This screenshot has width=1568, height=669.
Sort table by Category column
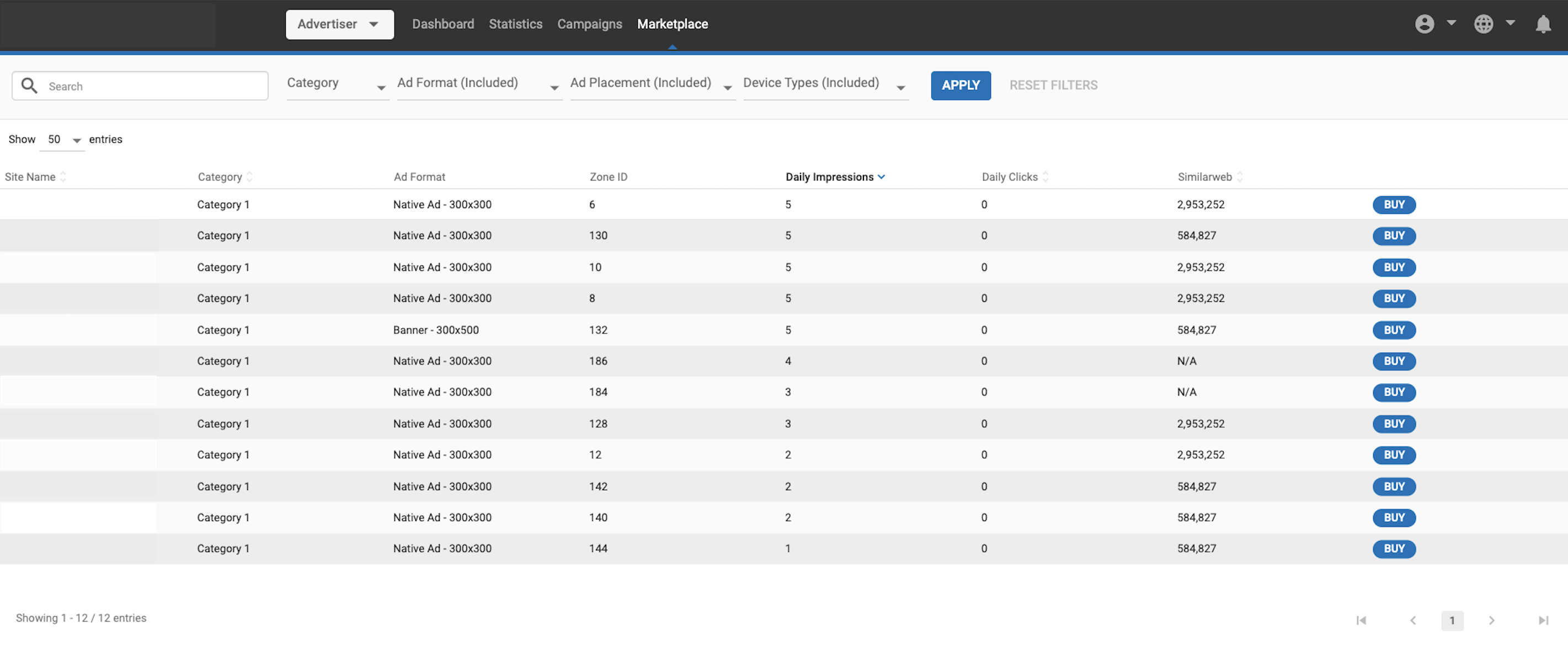(225, 177)
